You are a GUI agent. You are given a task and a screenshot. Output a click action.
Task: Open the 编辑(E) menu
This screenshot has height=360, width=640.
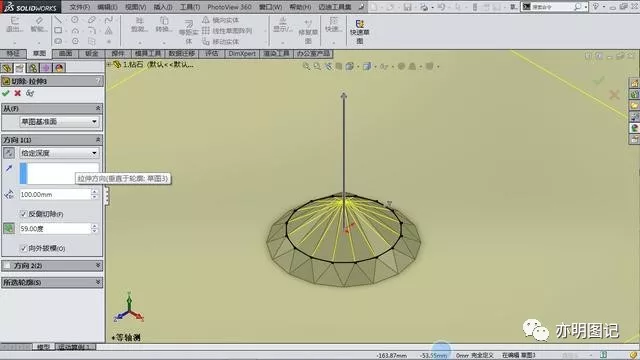pos(107,7)
